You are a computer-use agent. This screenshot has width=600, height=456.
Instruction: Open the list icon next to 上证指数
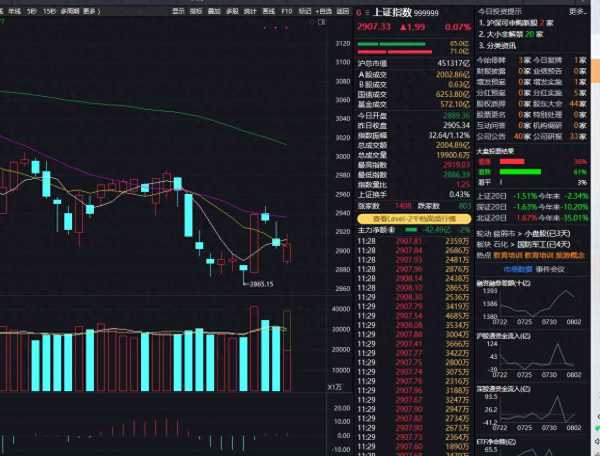(367, 13)
